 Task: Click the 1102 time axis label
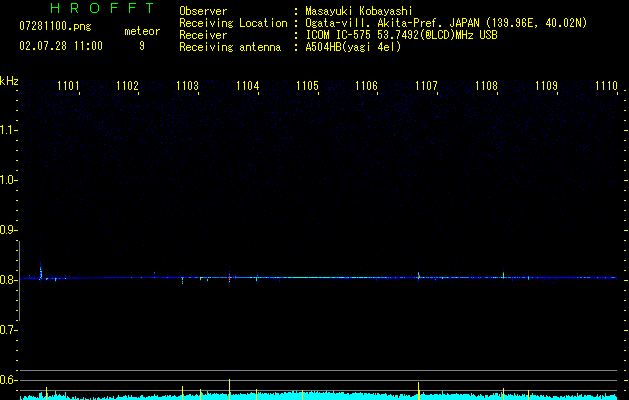[x=128, y=86]
